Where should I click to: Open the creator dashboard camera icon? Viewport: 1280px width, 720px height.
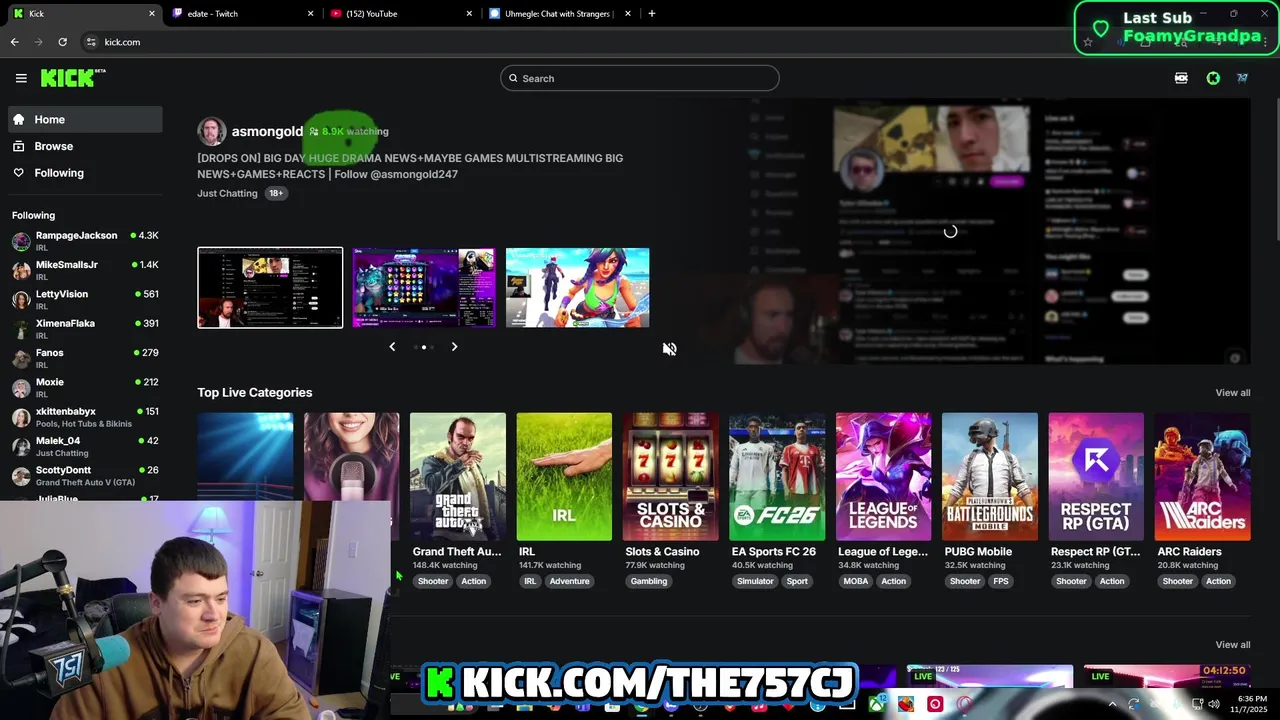click(1181, 78)
